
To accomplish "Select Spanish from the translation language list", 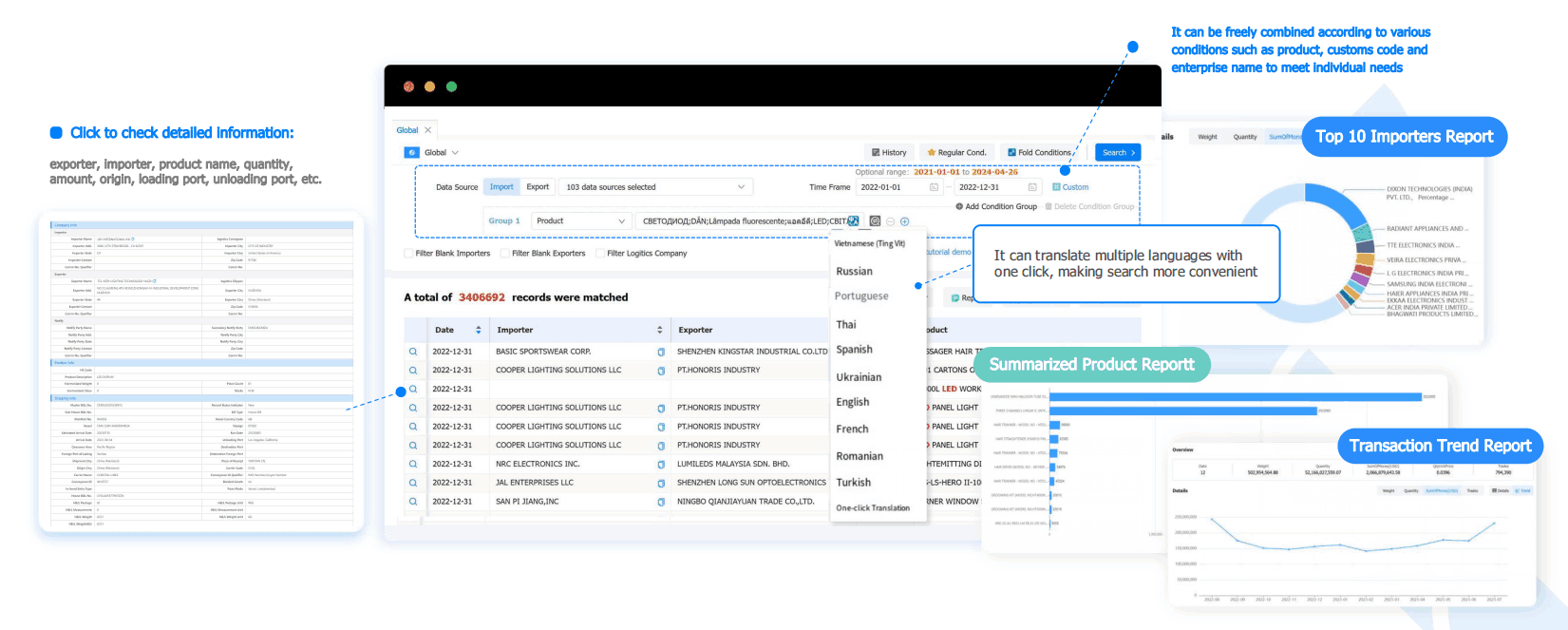I will click(854, 350).
